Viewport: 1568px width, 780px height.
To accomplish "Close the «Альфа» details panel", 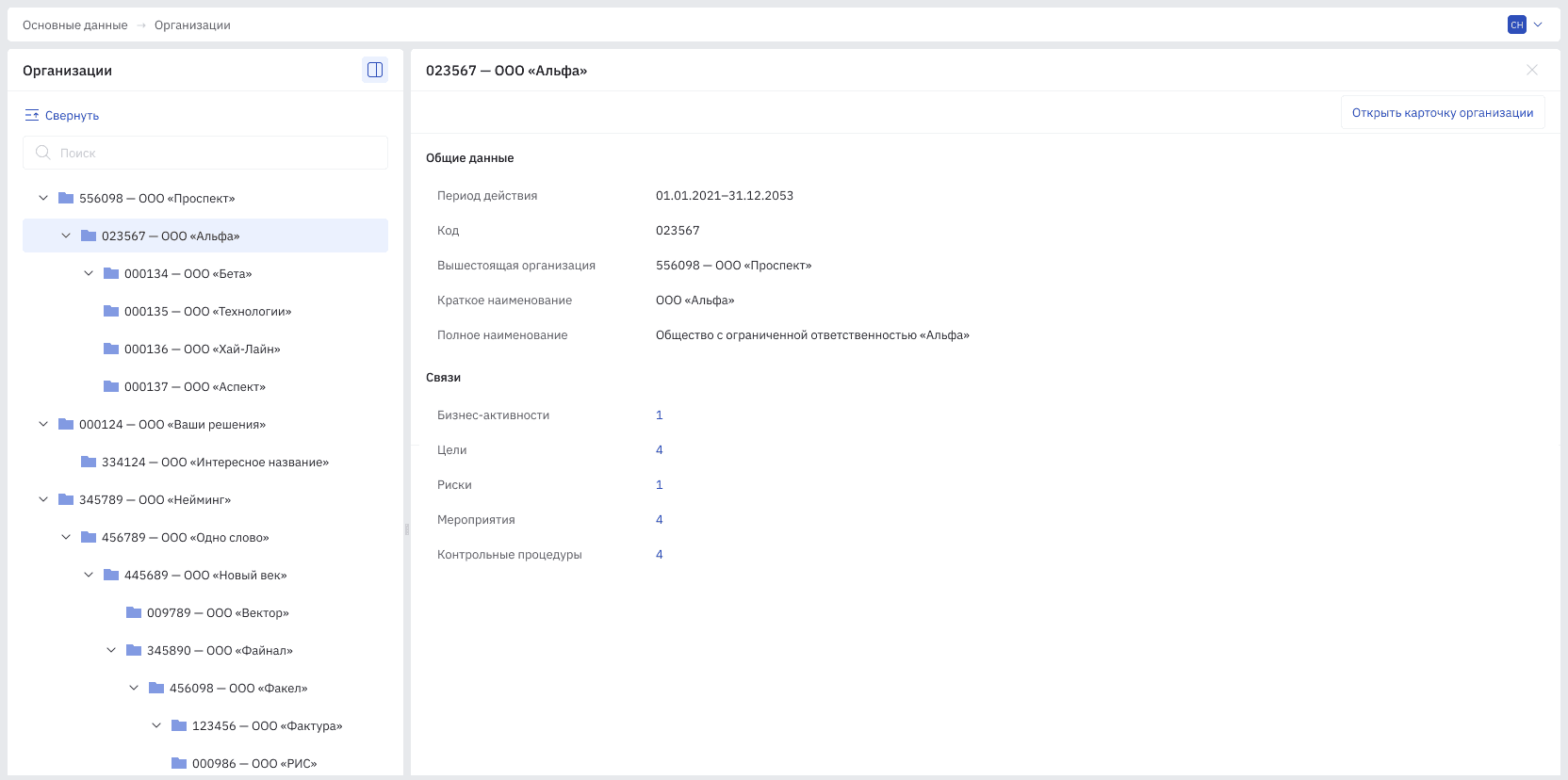I will (1532, 70).
